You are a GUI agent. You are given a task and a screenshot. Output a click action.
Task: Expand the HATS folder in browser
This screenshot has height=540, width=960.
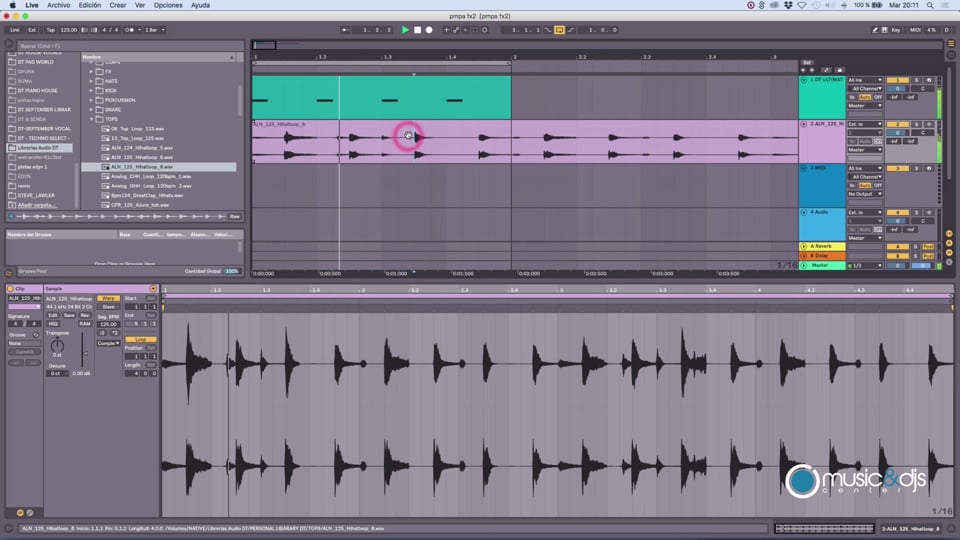click(91, 81)
